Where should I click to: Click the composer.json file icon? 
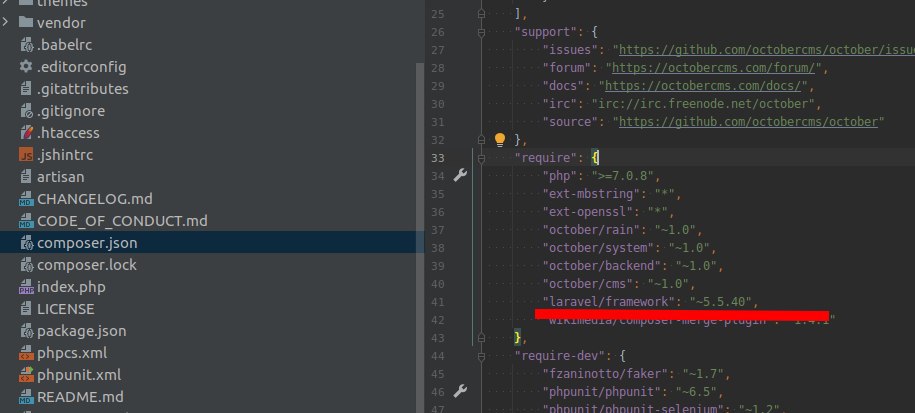(x=26, y=243)
